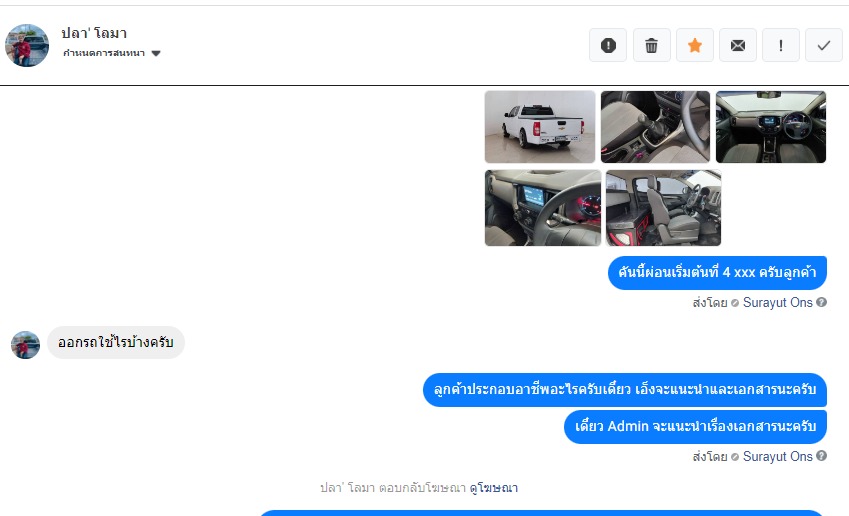Screen dimensions: 849x516
Task: Delete conversation with trash can icon
Action: pyautogui.click(x=651, y=45)
